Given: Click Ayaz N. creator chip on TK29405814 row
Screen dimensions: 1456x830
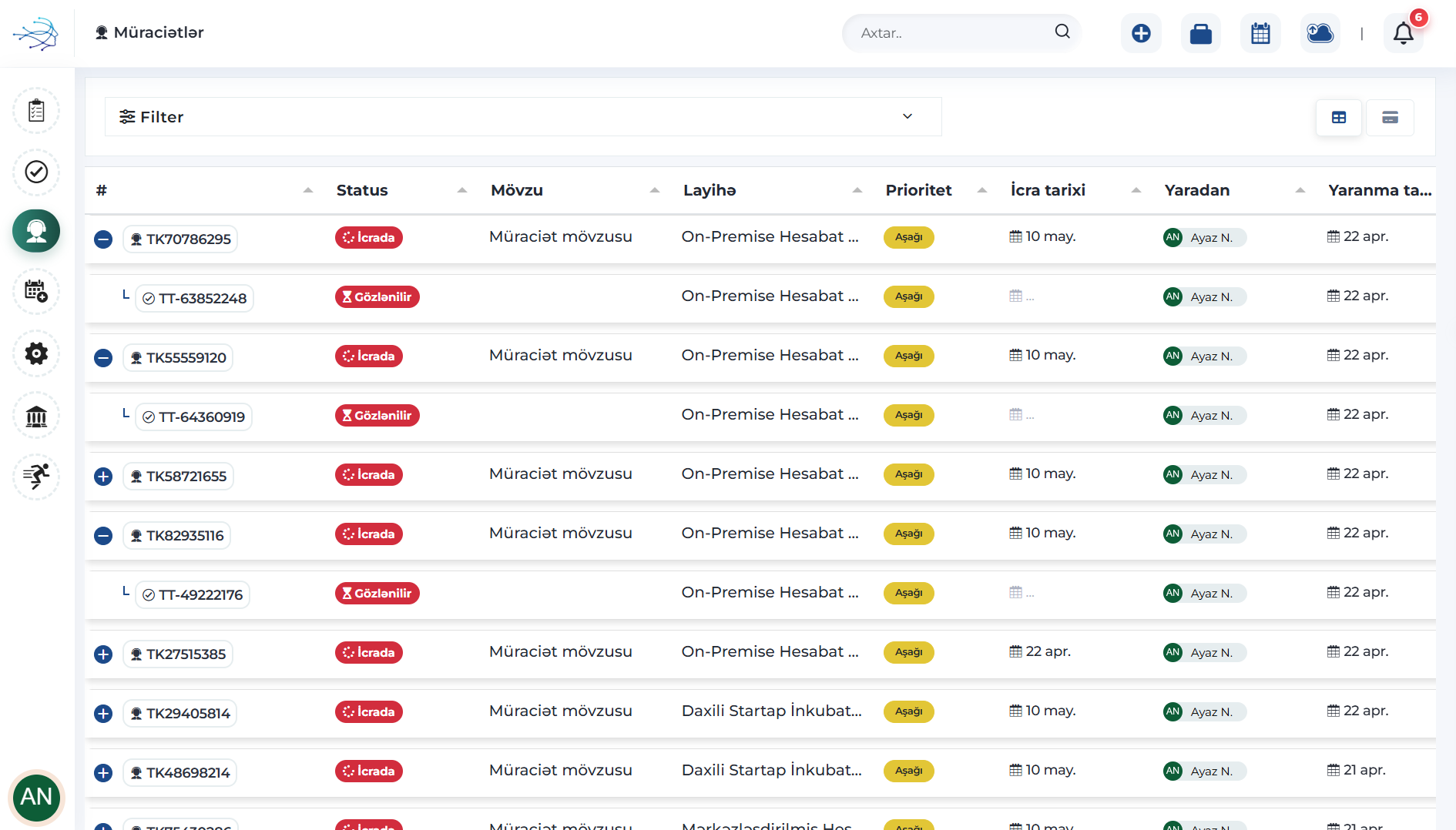Looking at the screenshot, I should coord(1204,712).
